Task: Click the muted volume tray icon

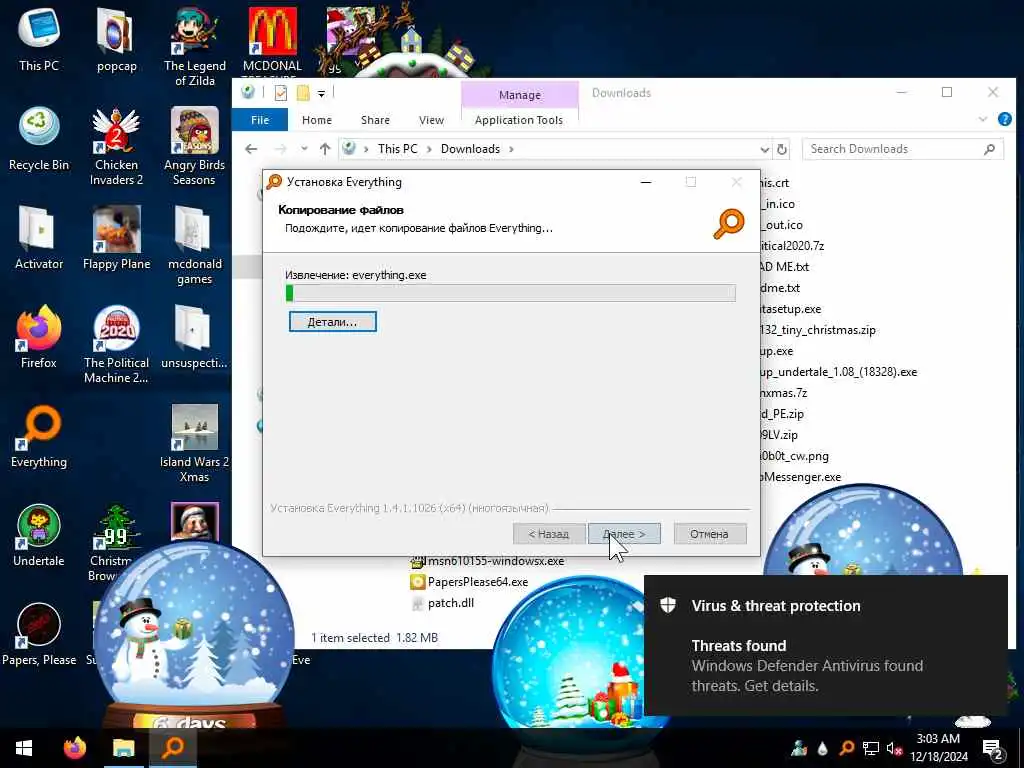Action: [x=894, y=749]
